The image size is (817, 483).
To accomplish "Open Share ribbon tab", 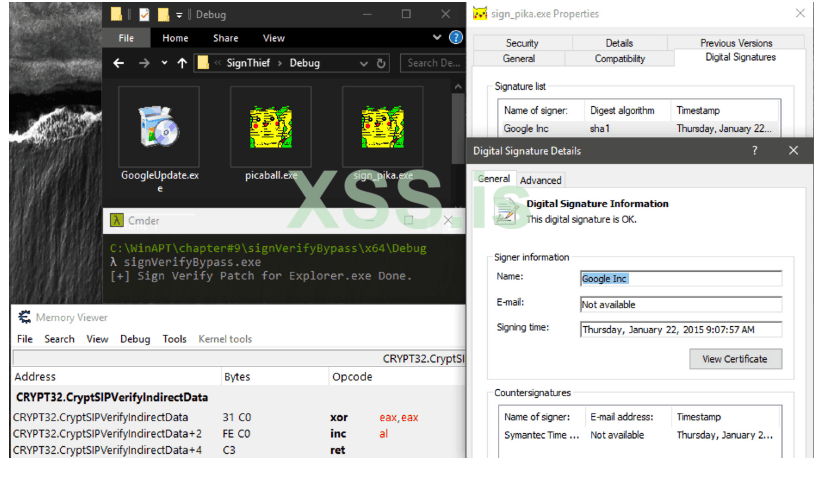I will [226, 38].
